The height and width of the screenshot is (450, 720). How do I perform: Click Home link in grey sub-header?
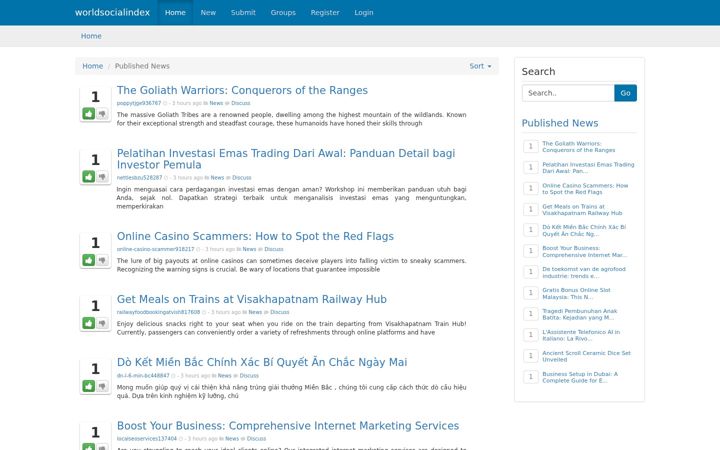click(91, 36)
